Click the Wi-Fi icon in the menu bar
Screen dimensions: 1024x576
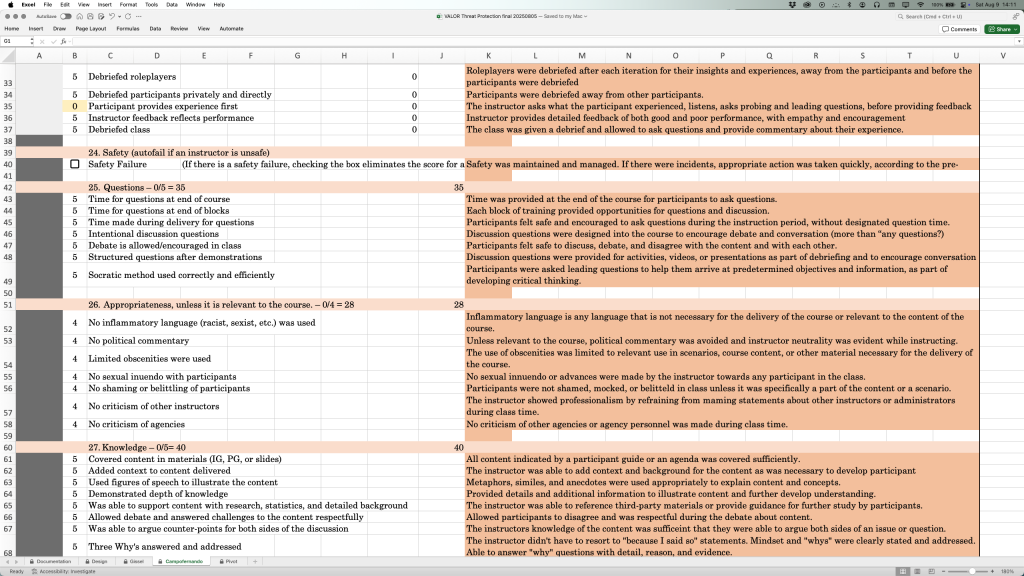tap(920, 5)
